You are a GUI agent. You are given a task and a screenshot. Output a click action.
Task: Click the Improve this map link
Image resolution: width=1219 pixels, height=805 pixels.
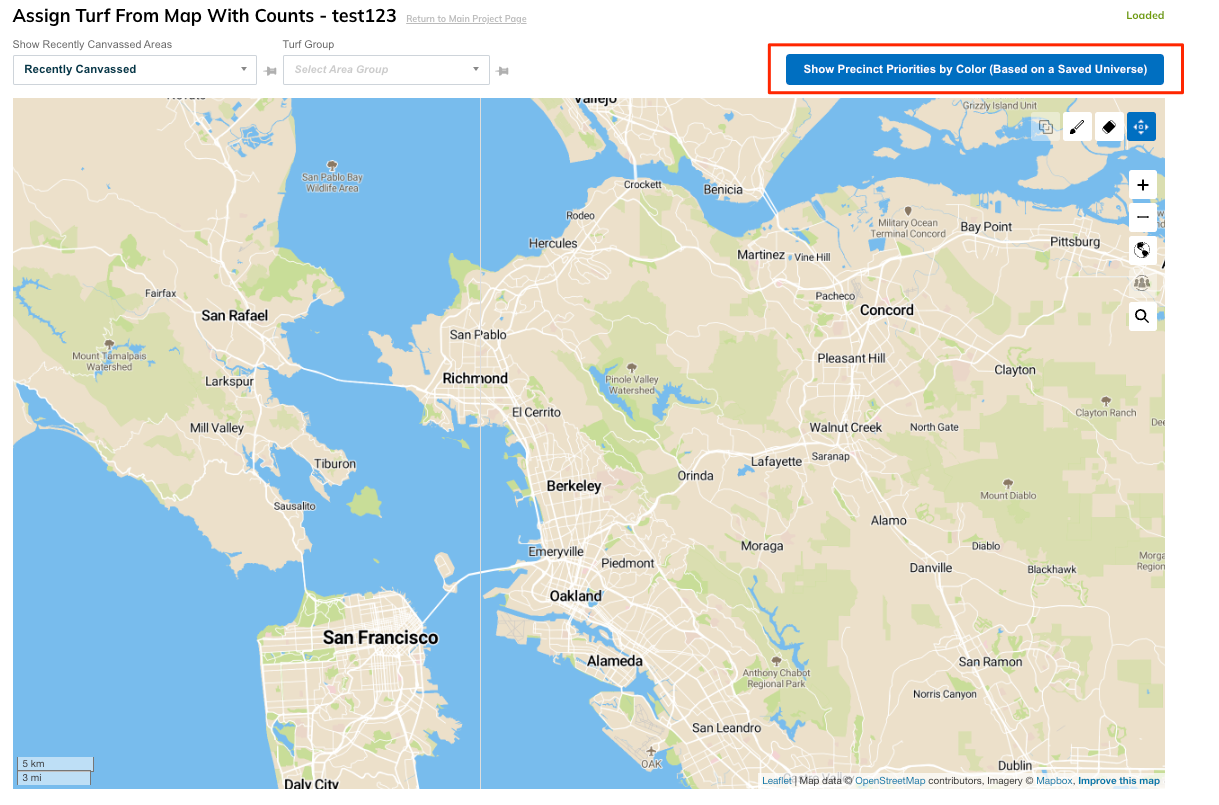pos(1119,781)
